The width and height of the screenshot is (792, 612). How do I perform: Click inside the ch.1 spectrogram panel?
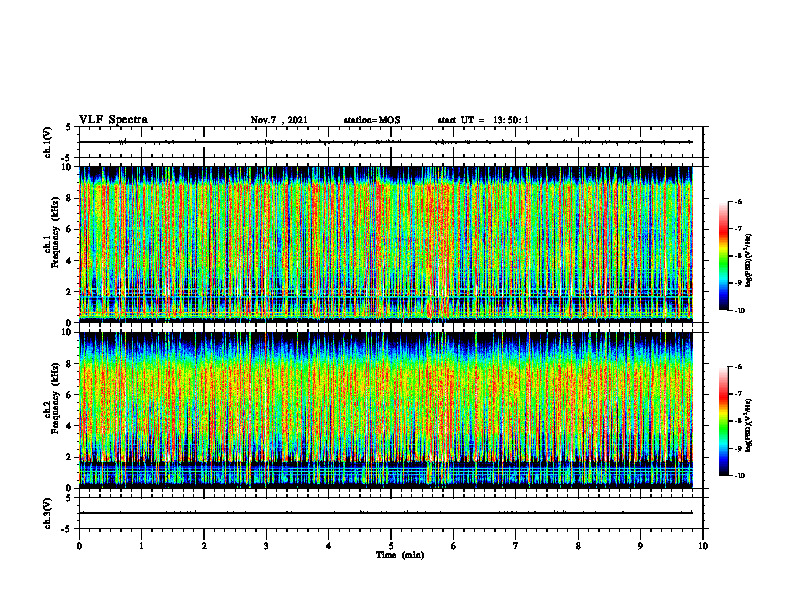[385, 244]
